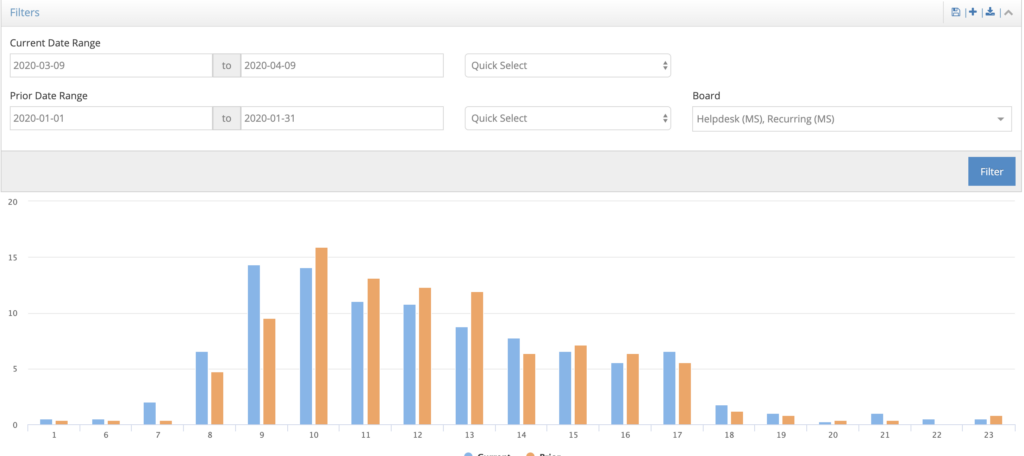The image size is (1024, 456).
Task: Open Quick Select for Current Date Range
Action: (x=567, y=66)
